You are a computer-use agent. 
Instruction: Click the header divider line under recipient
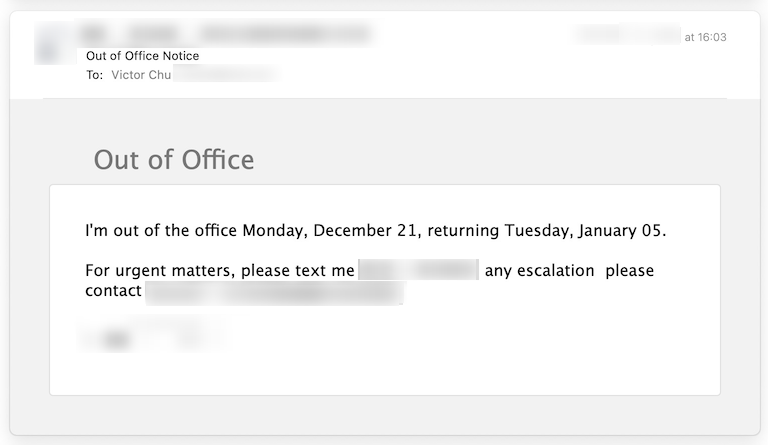(x=385, y=98)
